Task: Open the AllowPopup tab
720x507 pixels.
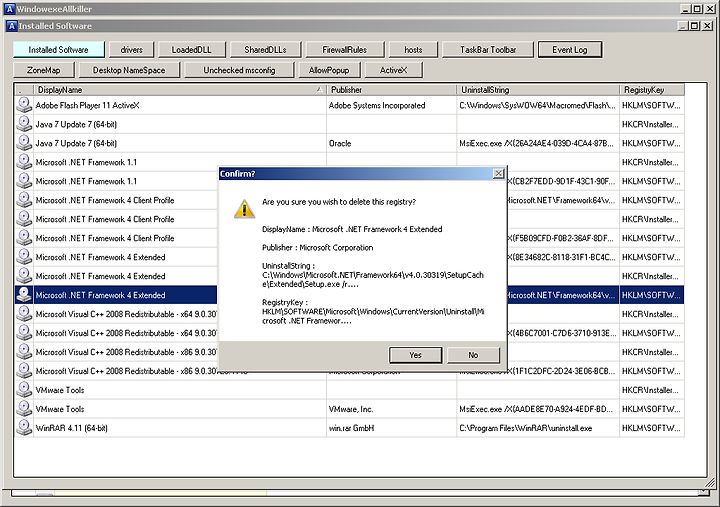Action: (329, 70)
